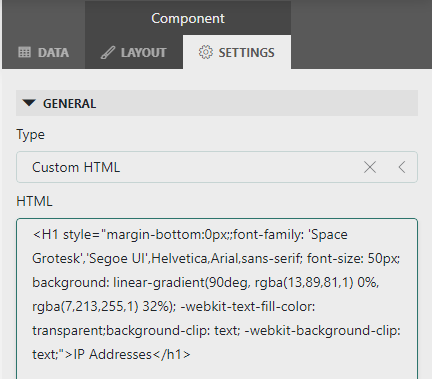Switch to the DATA tab

(x=43, y=52)
